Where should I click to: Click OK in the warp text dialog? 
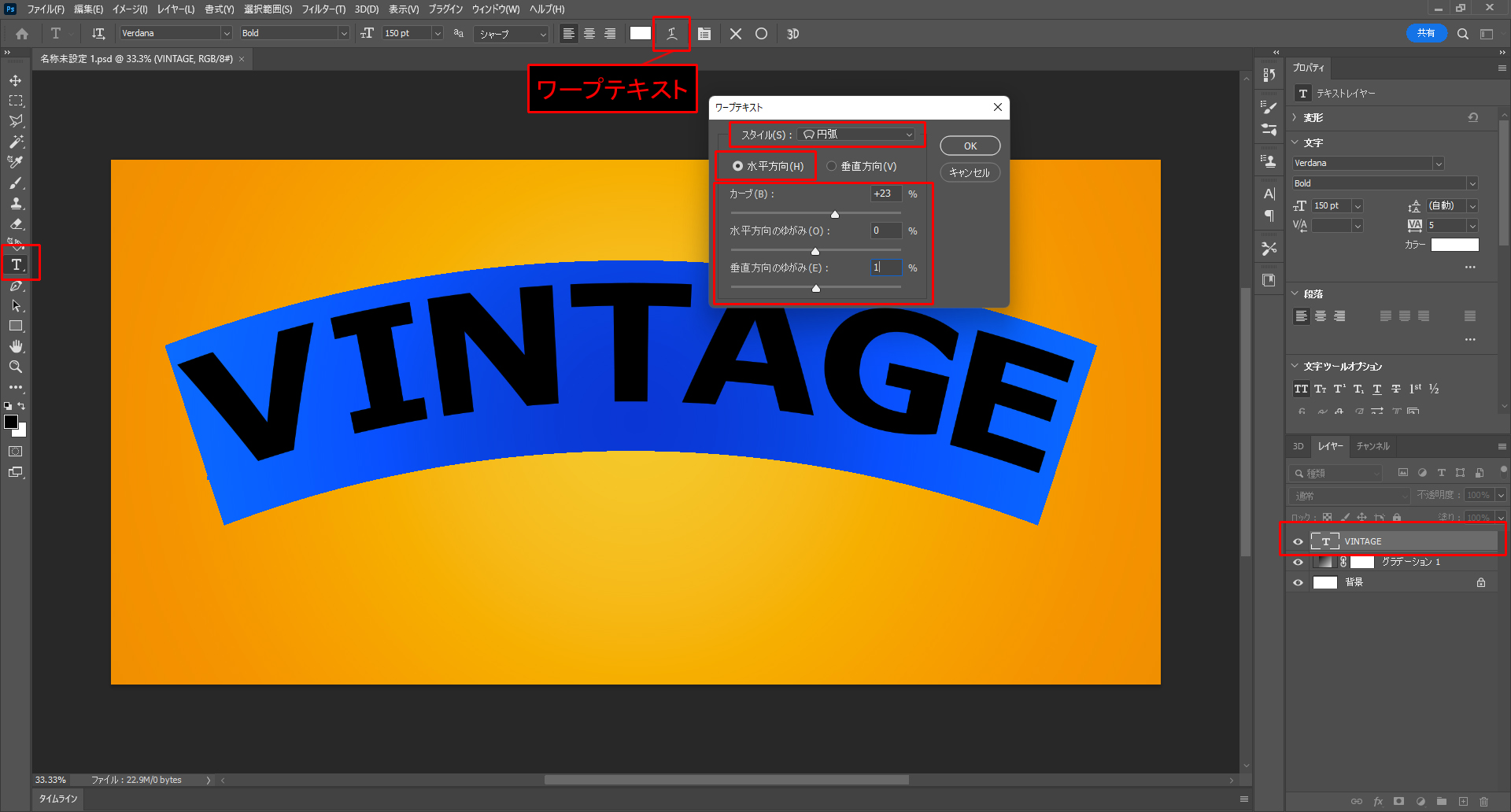(970, 146)
